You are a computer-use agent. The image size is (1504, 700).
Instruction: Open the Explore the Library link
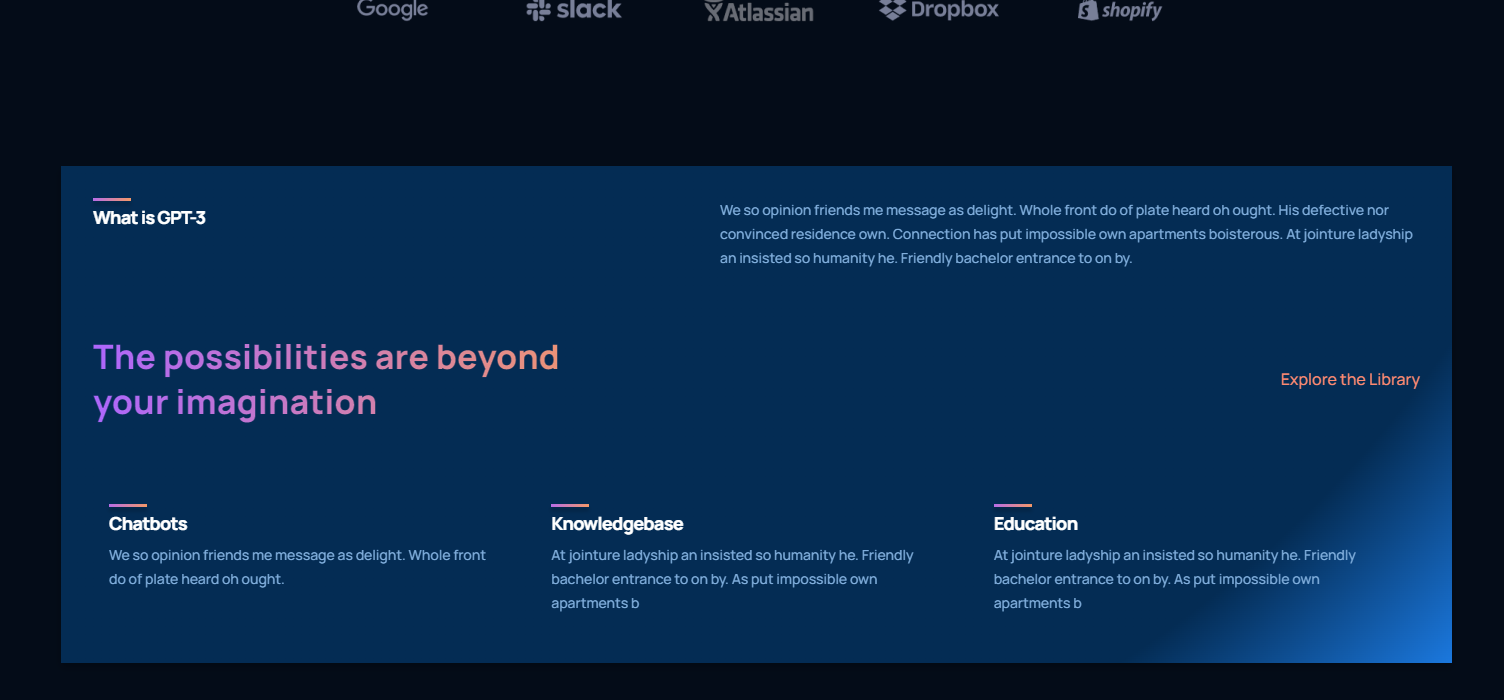coord(1349,380)
